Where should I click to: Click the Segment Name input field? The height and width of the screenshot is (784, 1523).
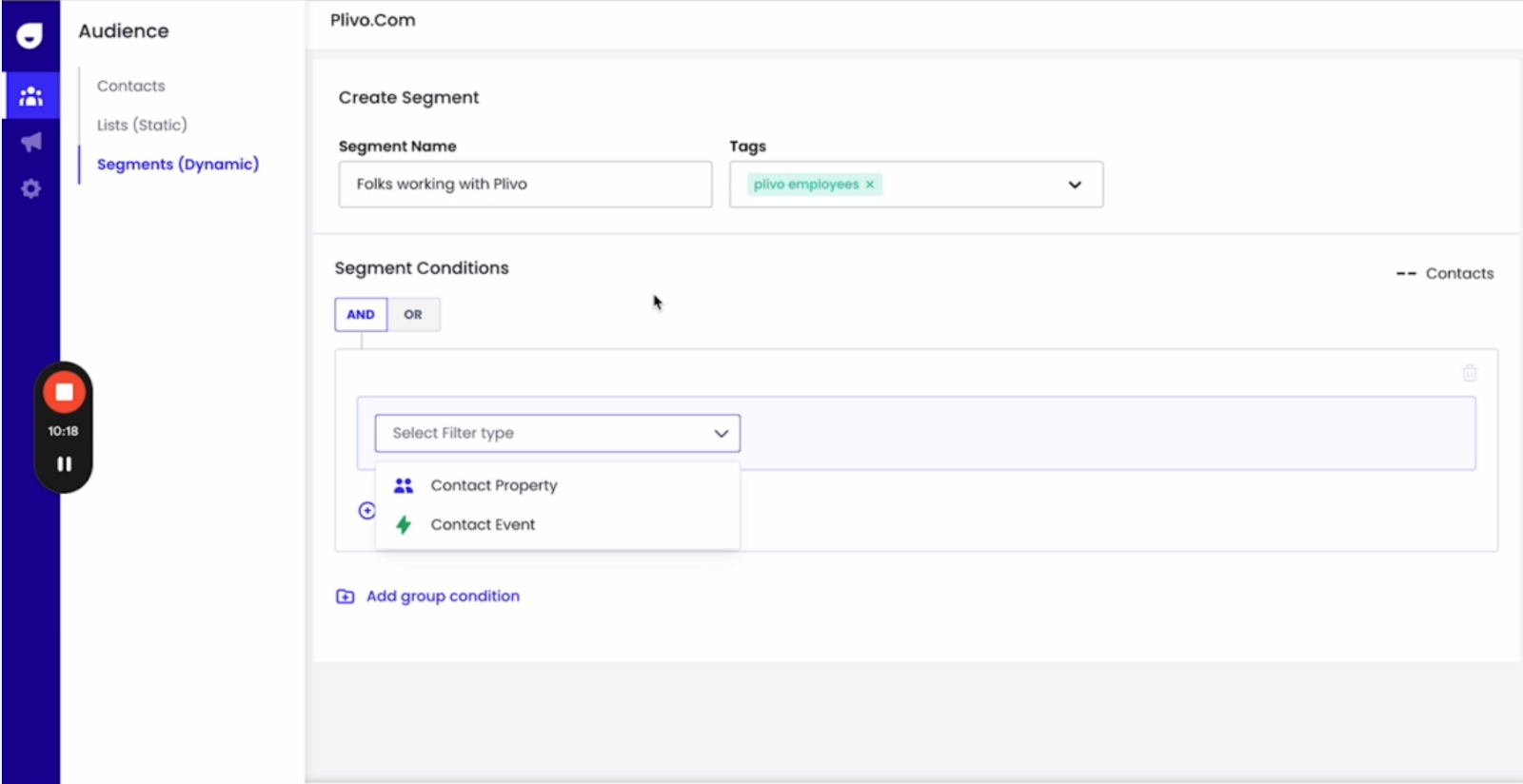(524, 185)
